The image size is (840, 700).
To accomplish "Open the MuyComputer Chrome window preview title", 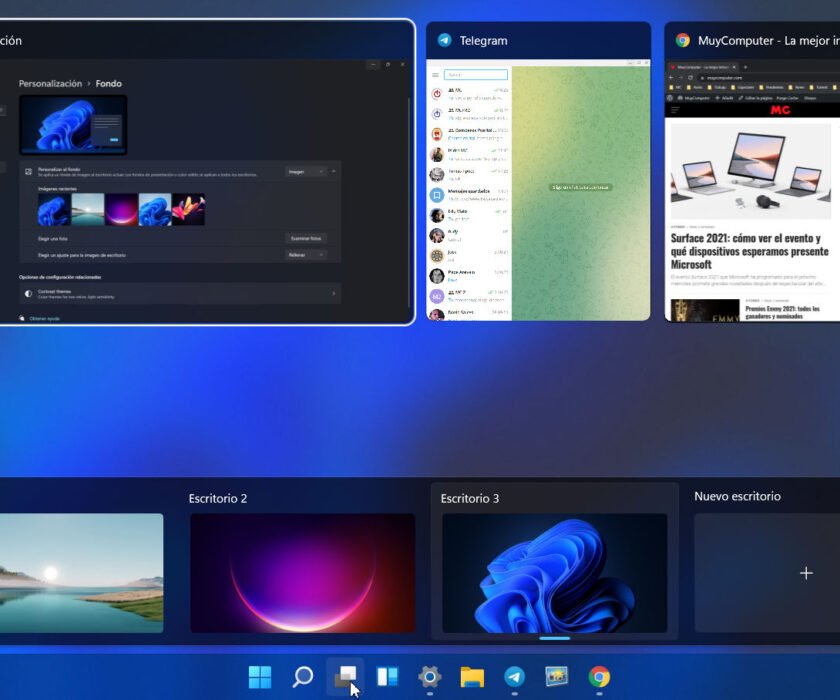I will (768, 41).
